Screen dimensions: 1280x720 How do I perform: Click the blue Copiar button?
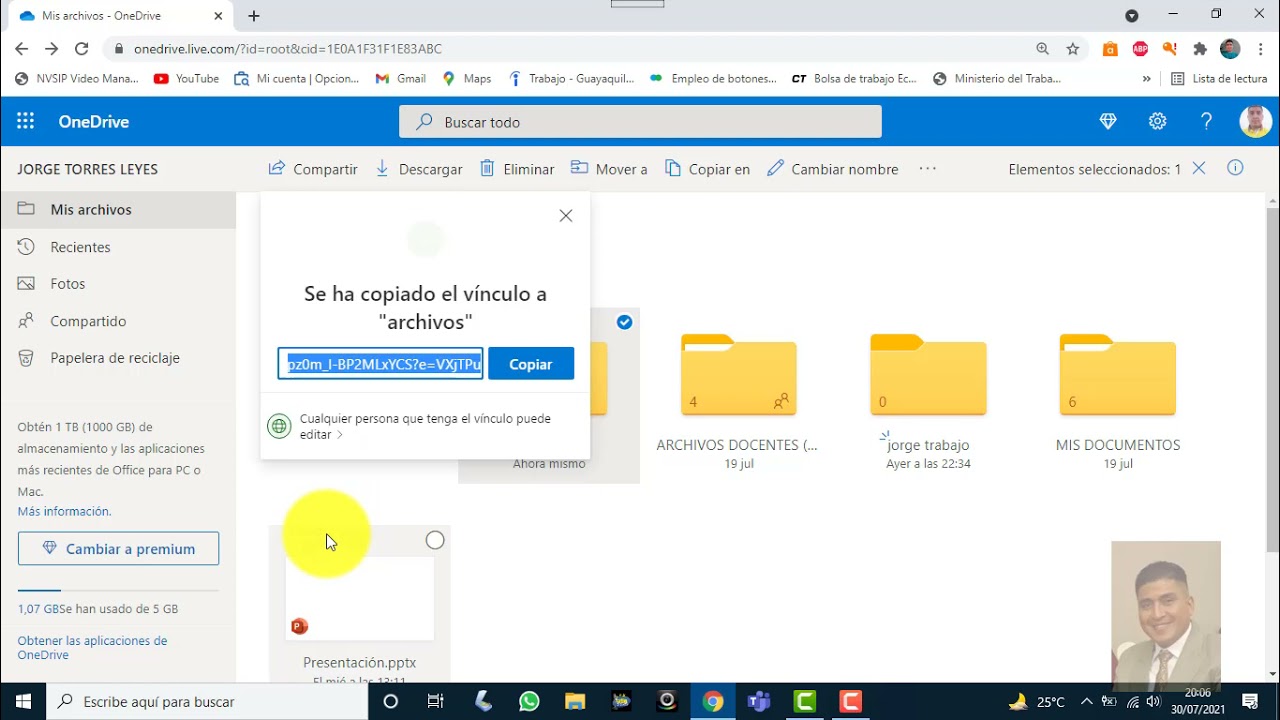[531, 364]
